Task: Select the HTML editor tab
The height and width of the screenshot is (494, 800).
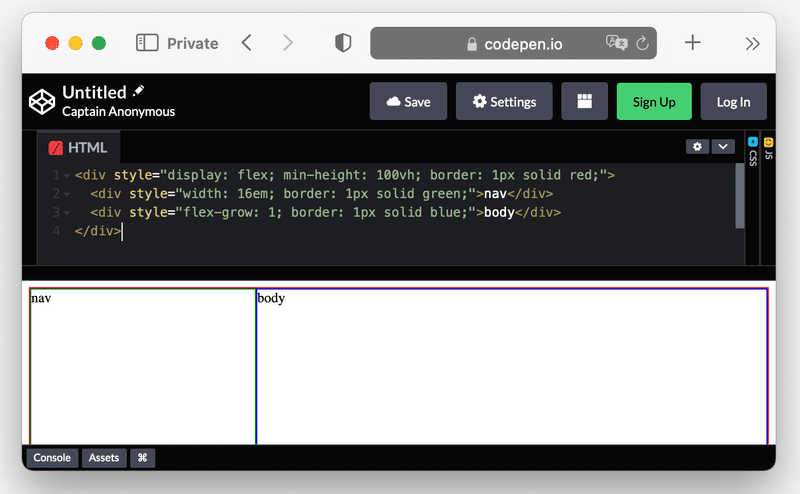Action: pos(79,147)
